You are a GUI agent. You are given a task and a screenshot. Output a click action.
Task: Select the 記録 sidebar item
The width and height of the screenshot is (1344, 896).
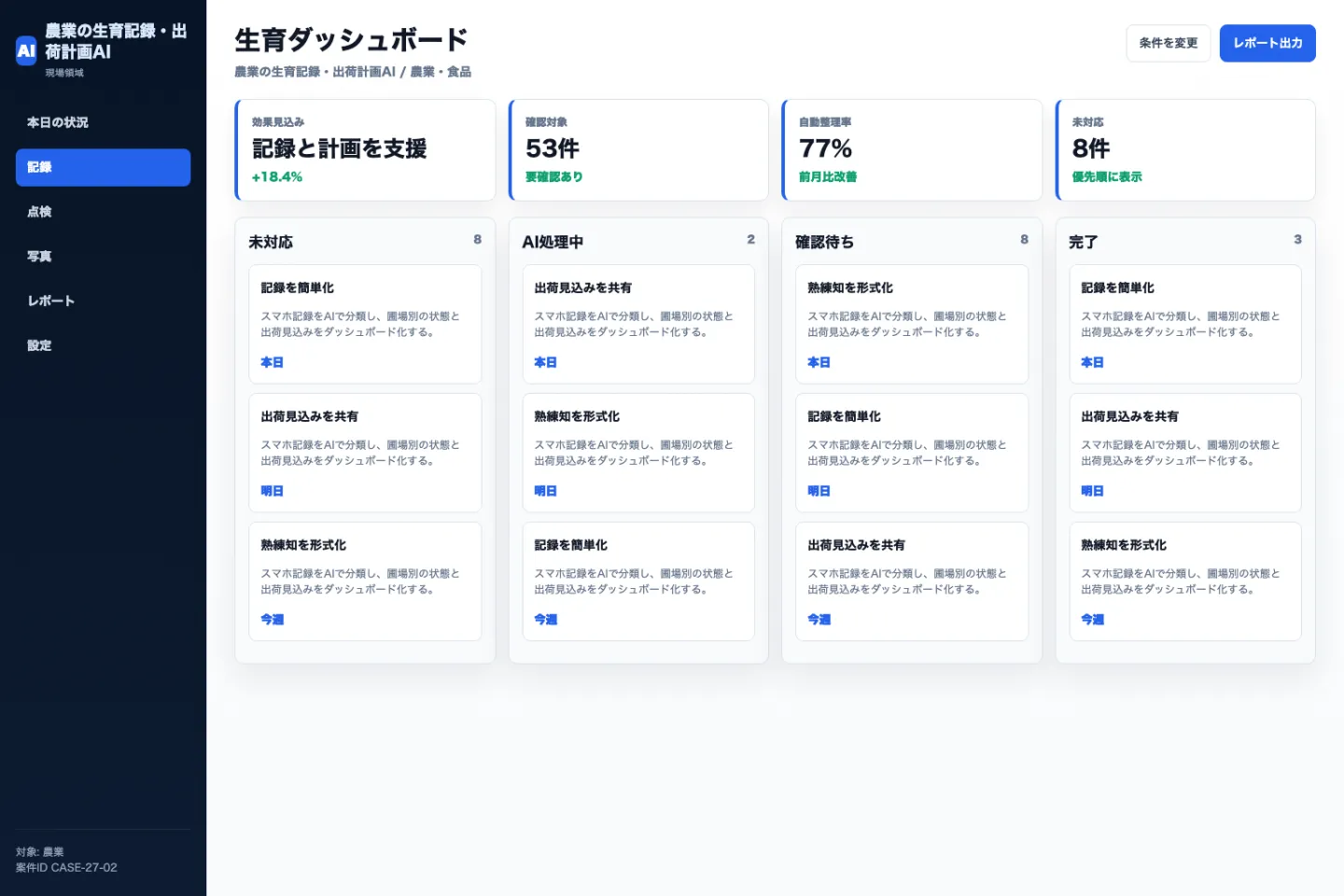pos(103,167)
